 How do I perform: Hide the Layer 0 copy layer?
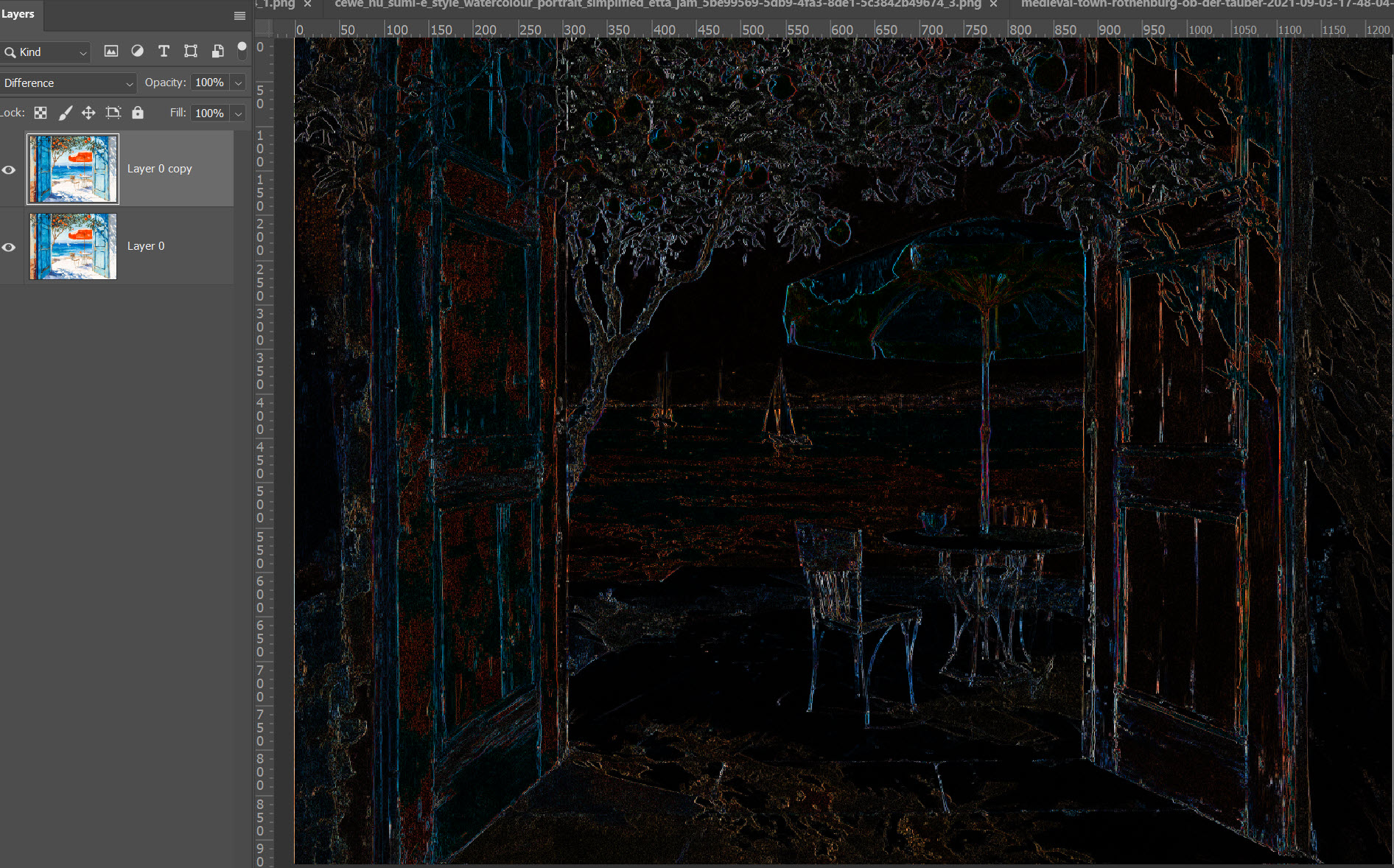(9, 170)
